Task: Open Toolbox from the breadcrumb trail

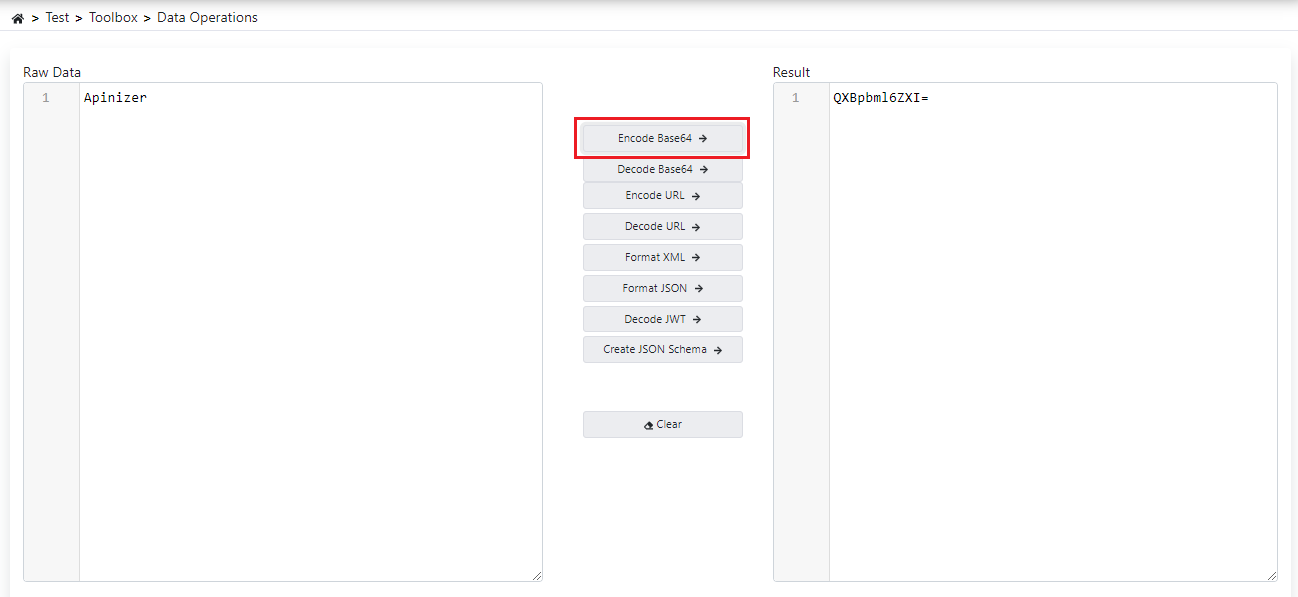Action: click(113, 18)
